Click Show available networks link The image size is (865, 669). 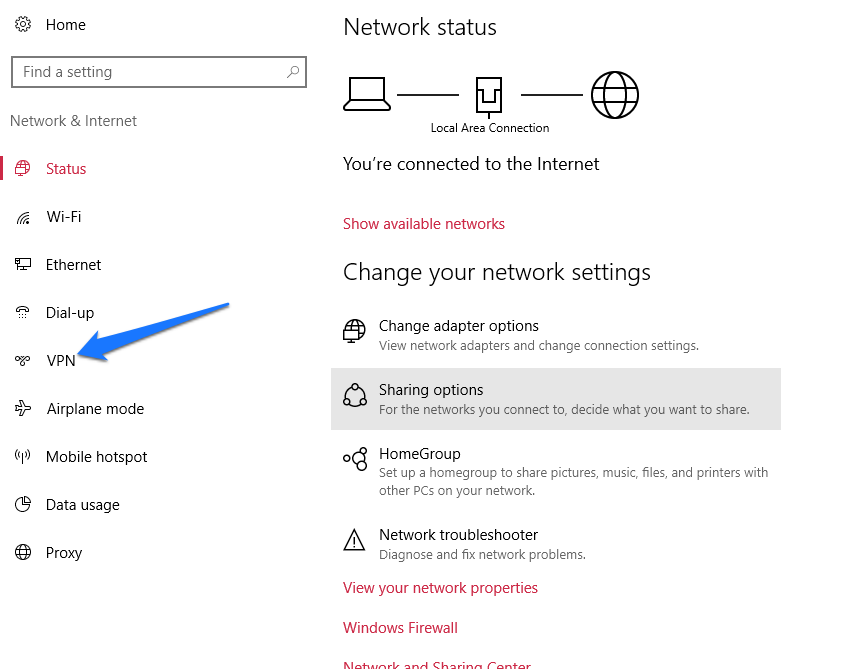424,224
